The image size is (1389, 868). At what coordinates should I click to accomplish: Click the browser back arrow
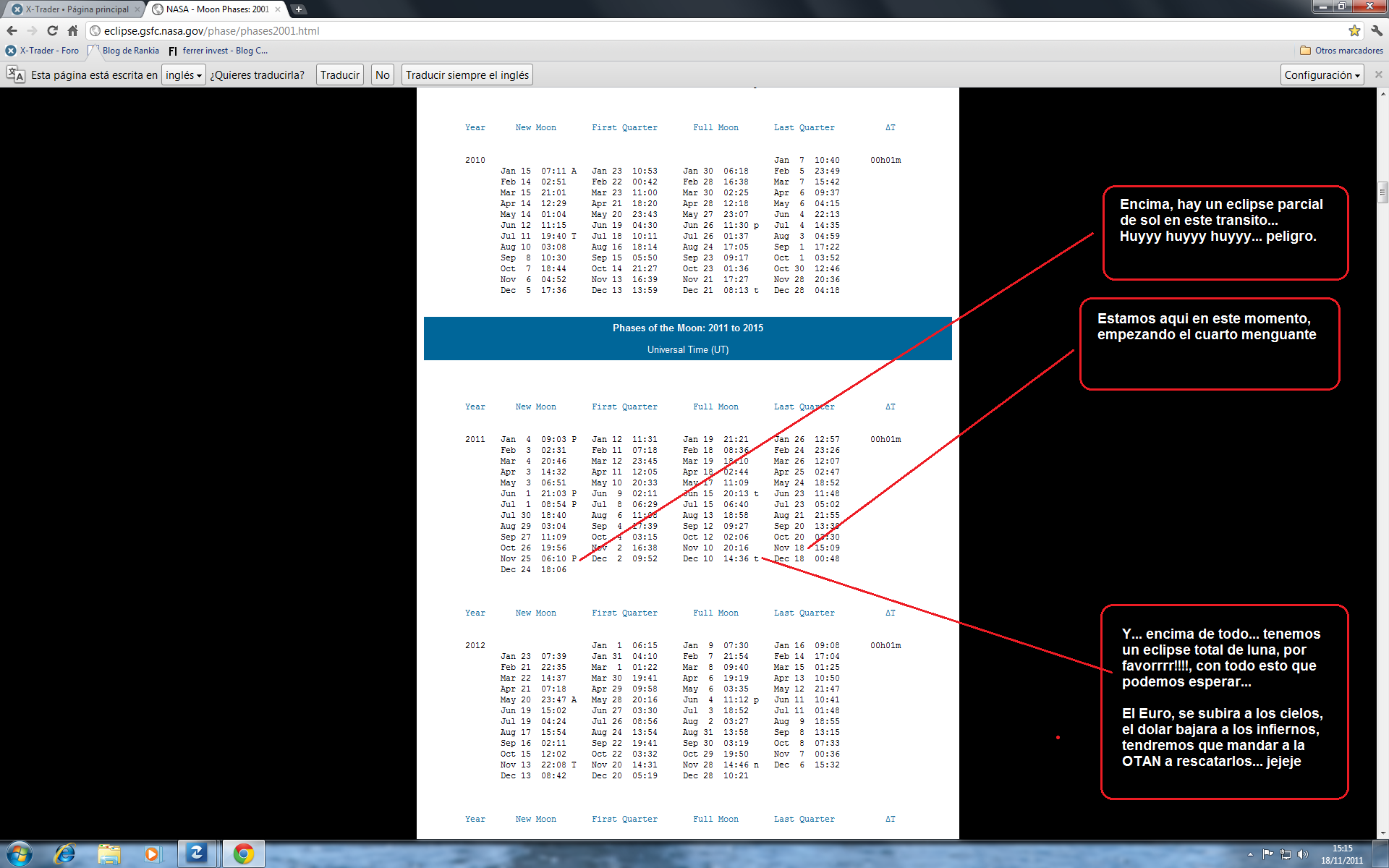tap(12, 30)
